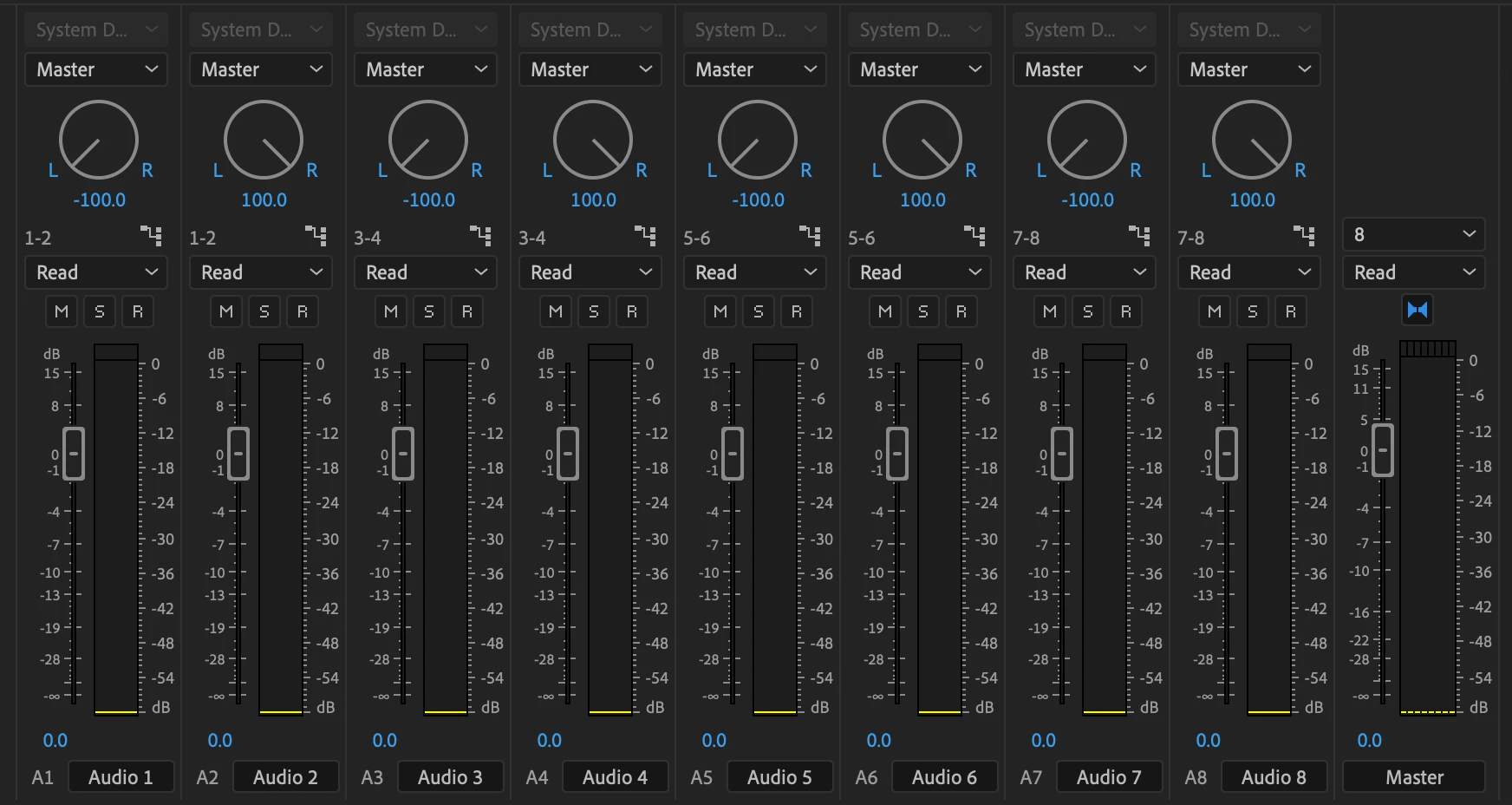Click the 0.0 volume value under Audio 7
Screen dimensions: 1512x805
click(x=1044, y=740)
